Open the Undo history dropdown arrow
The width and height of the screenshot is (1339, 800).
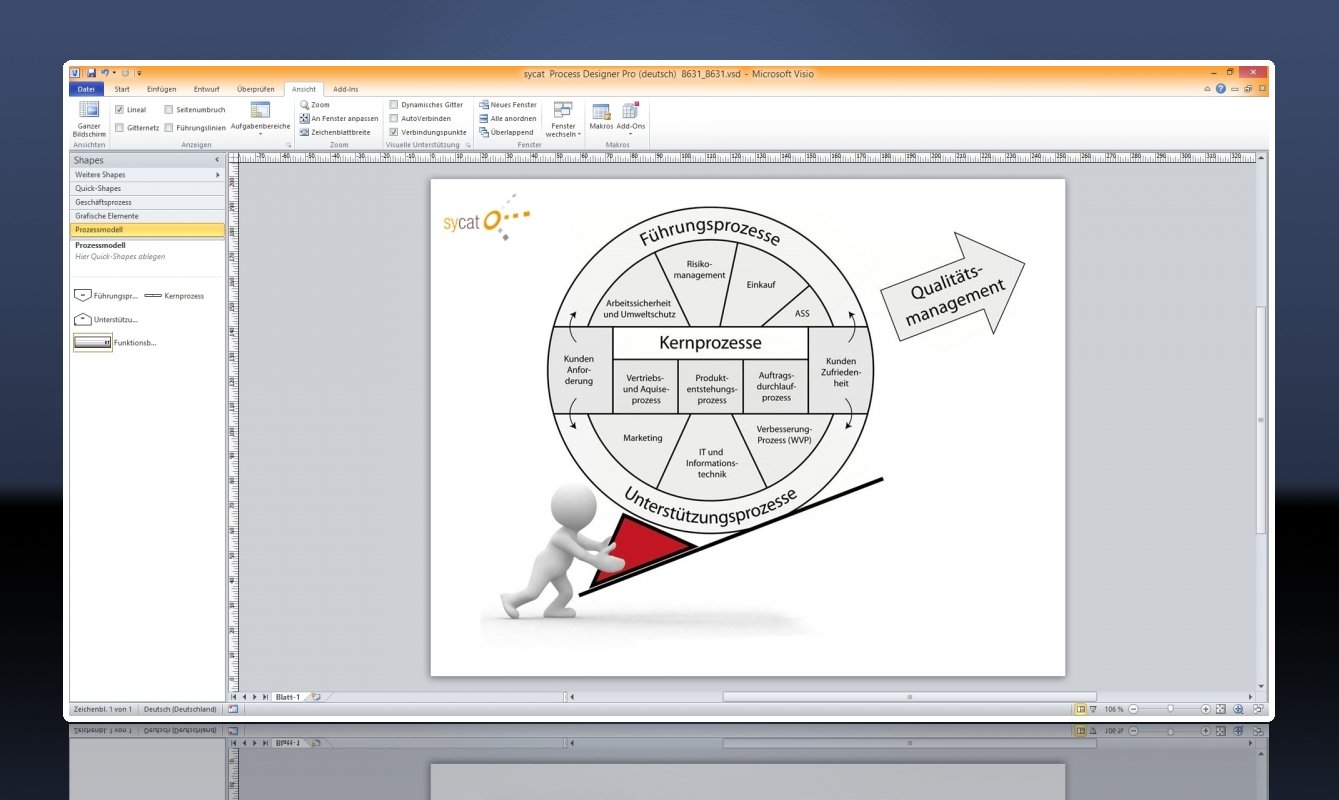coord(115,73)
